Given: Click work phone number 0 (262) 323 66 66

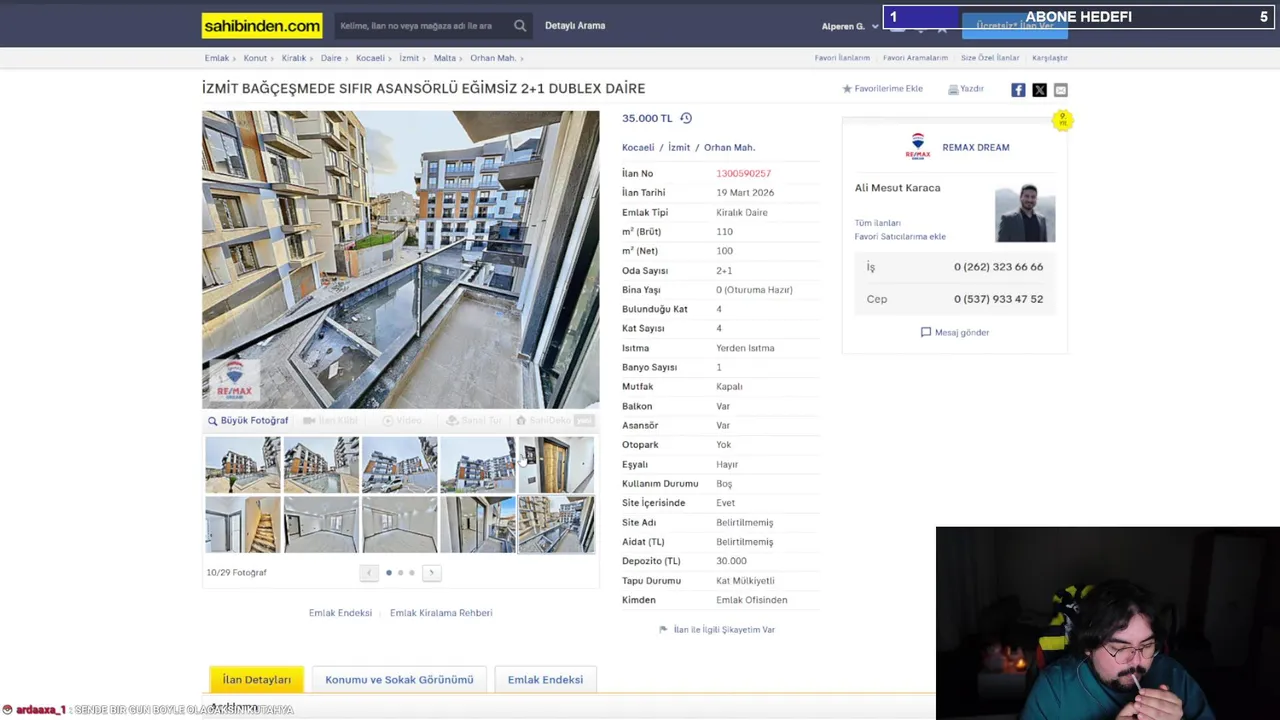Looking at the screenshot, I should click(998, 267).
